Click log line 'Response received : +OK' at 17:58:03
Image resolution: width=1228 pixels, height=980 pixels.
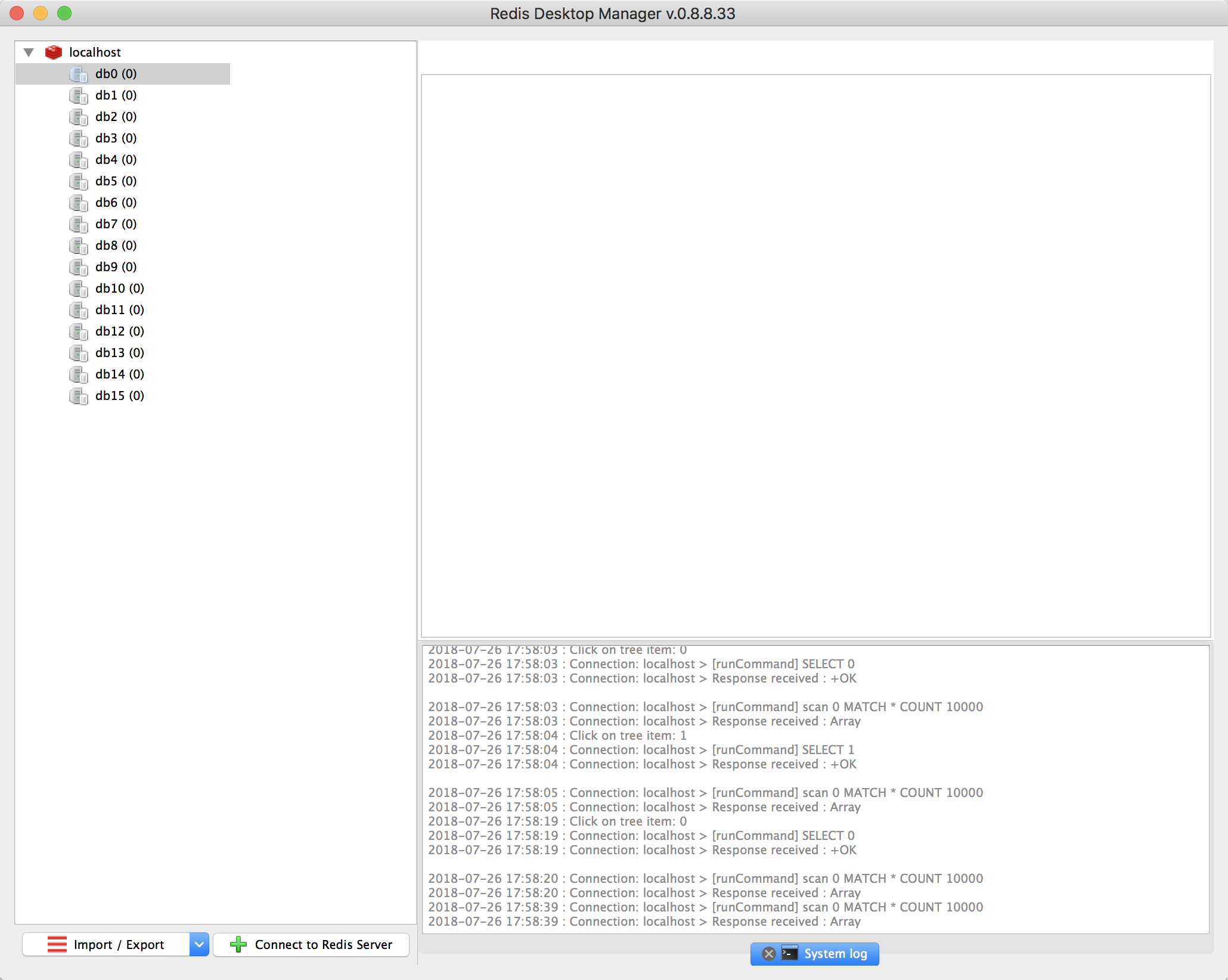pyautogui.click(x=642, y=678)
